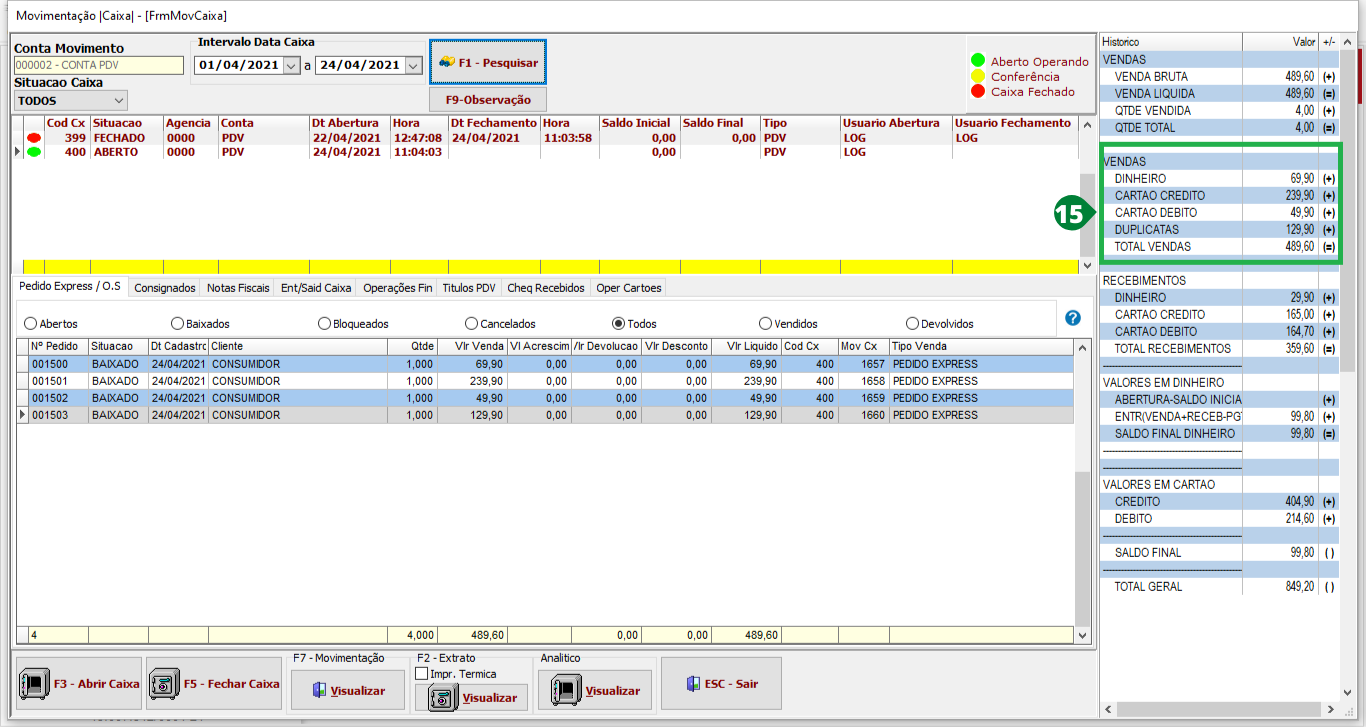Screen dimensions: 1366x727
Task: Click the TOTAL GERAL row
Action: (x=1219, y=586)
